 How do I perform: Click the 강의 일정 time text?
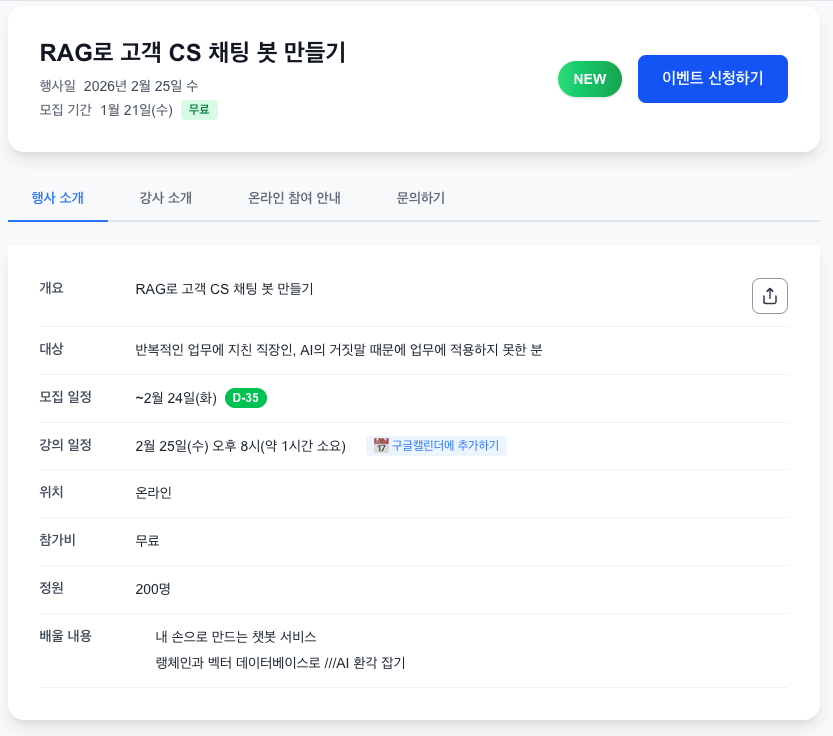tap(240, 446)
